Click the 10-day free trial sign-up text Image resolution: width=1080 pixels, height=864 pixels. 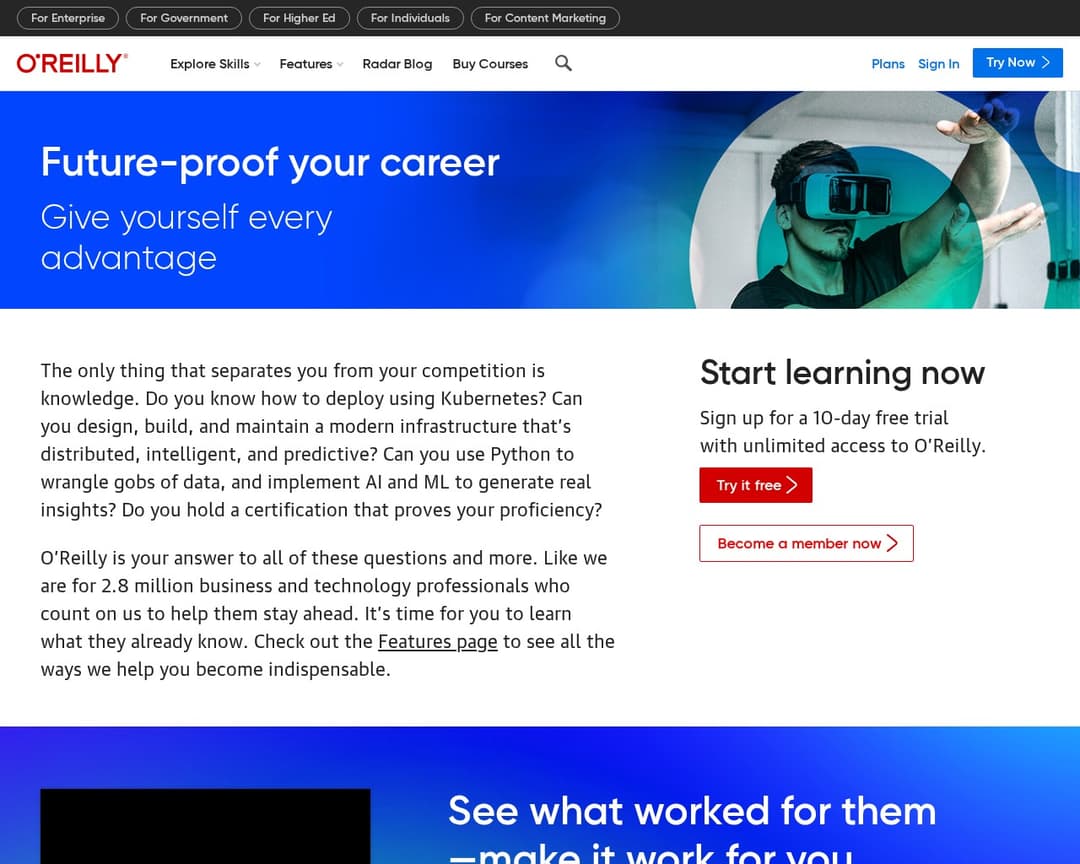tap(843, 432)
